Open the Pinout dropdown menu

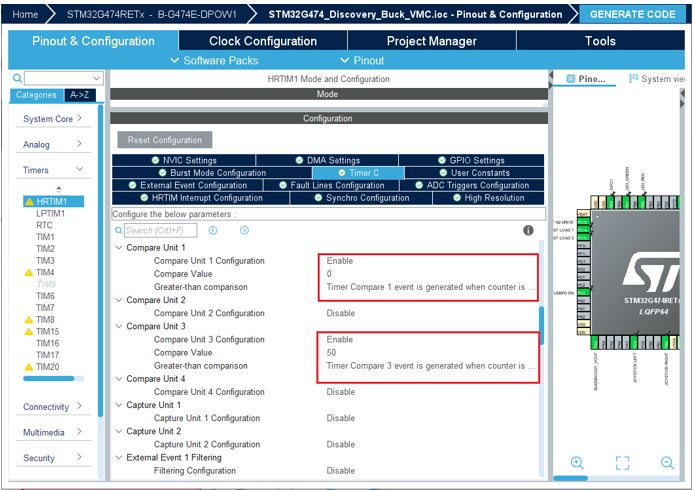[362, 61]
